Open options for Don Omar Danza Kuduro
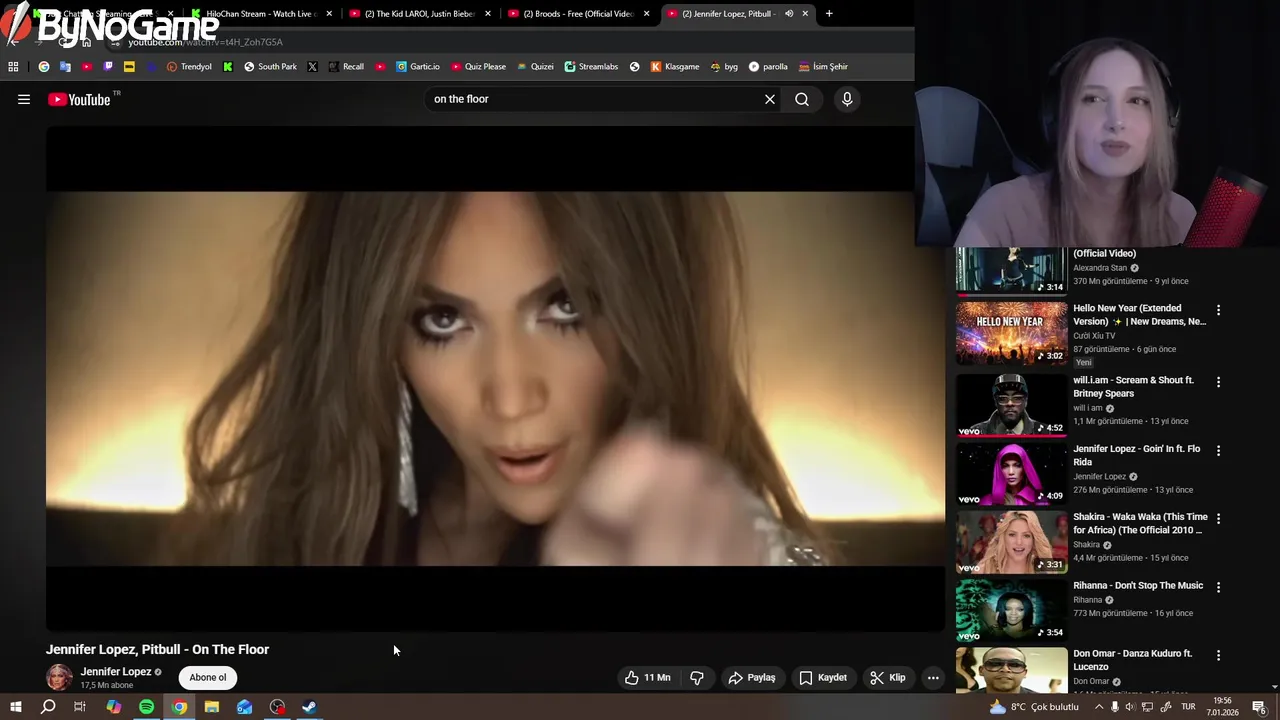This screenshot has height=720, width=1280. pyautogui.click(x=1218, y=655)
